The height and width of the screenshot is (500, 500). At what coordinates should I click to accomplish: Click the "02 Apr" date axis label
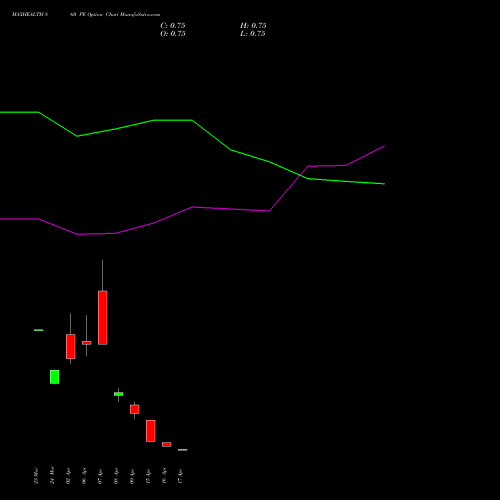point(68,476)
